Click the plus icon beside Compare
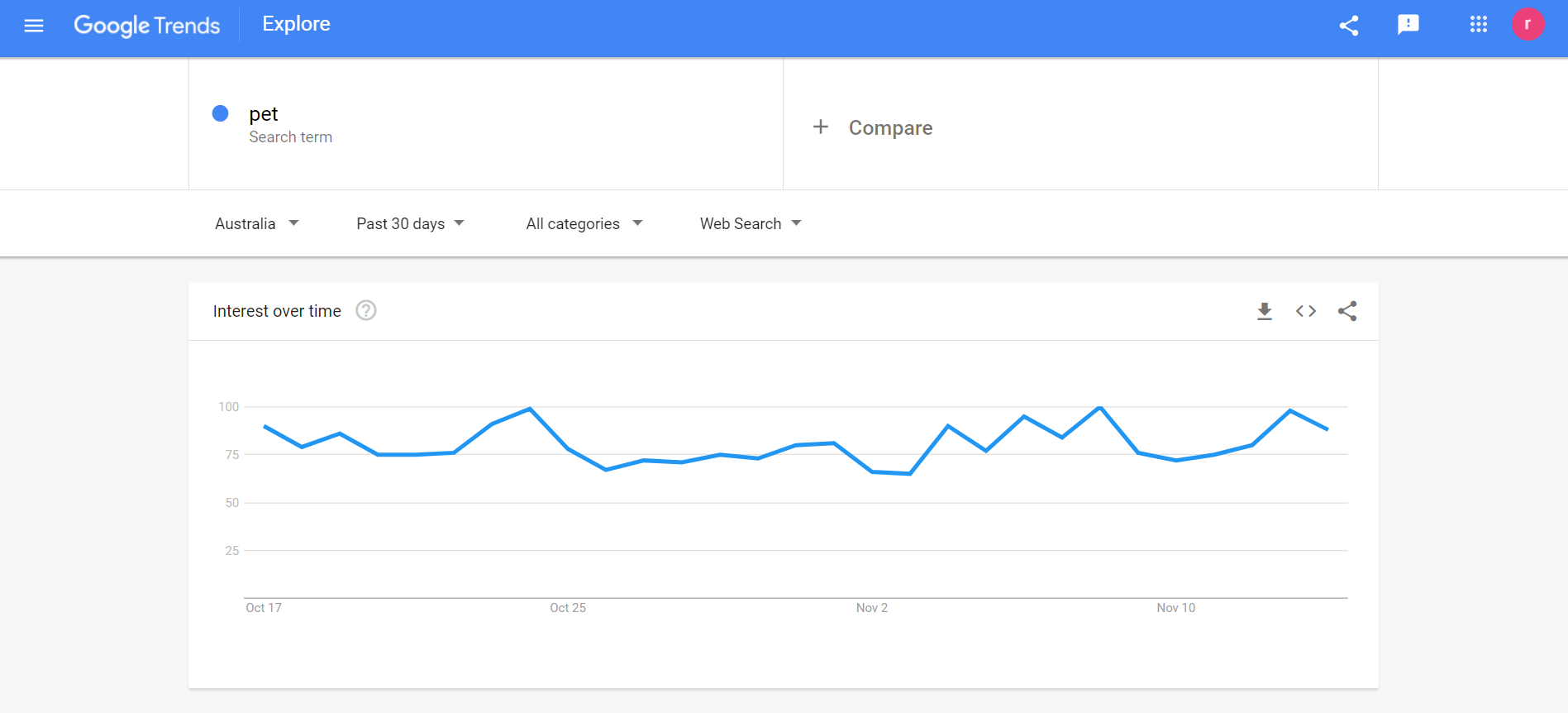Viewport: 1568px width, 713px height. (x=821, y=127)
